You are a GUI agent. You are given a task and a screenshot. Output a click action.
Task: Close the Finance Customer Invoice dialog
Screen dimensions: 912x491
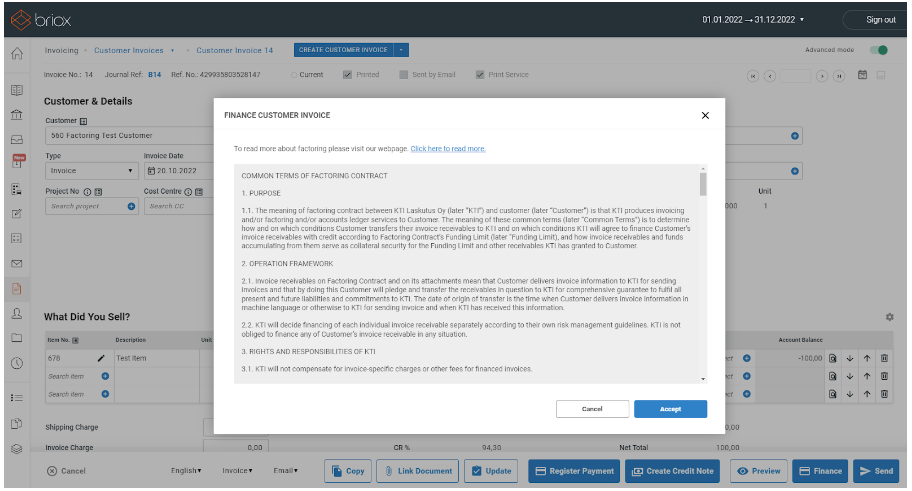(705, 115)
